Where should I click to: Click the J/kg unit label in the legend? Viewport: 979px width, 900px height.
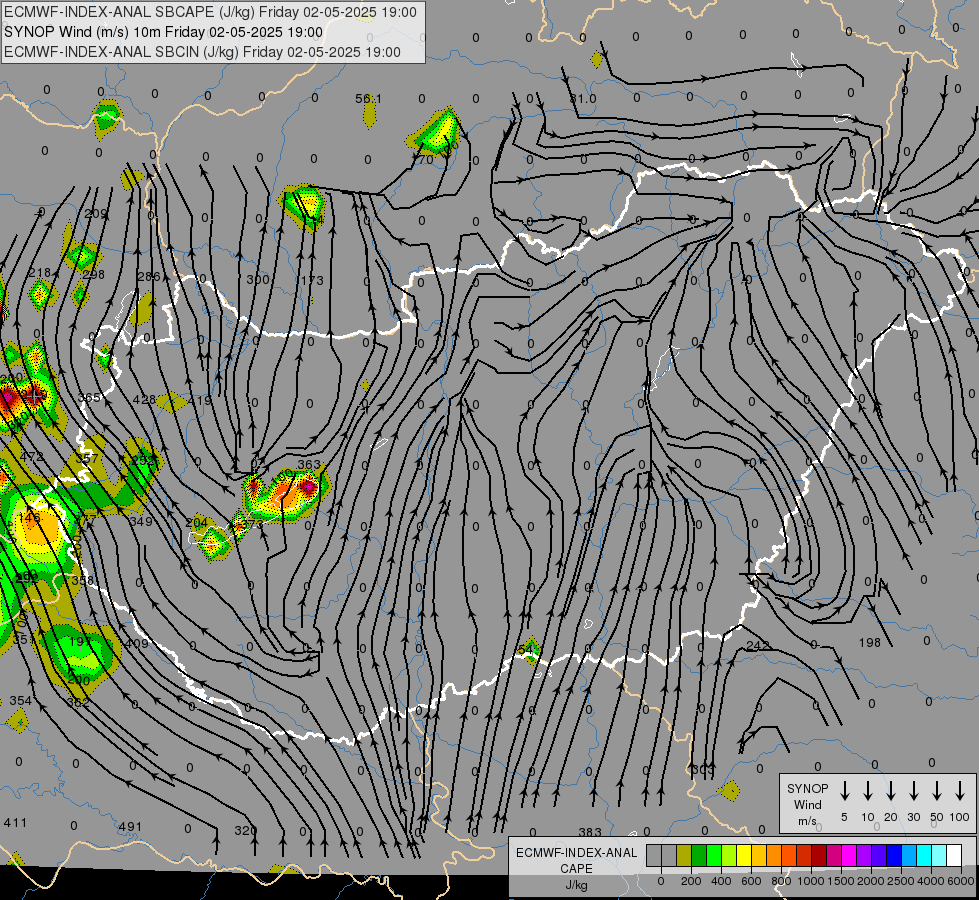tap(576, 885)
